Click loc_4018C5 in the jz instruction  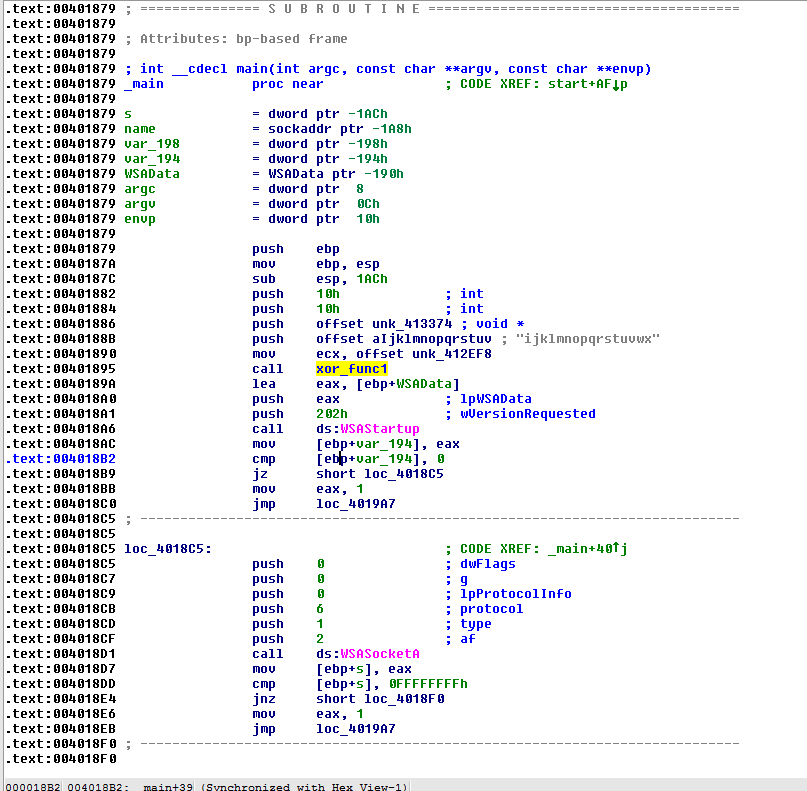click(404, 474)
